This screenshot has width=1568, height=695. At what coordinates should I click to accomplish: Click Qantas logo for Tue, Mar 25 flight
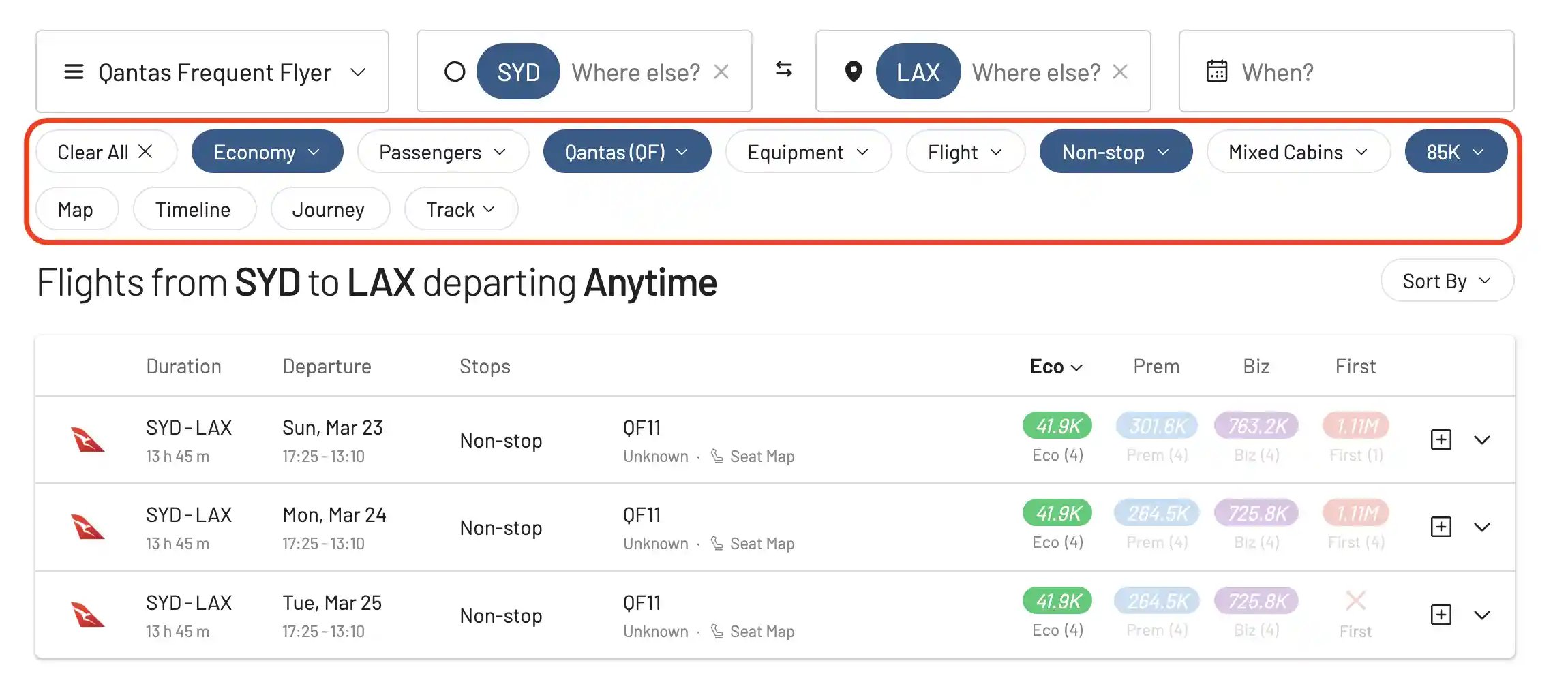click(x=88, y=615)
